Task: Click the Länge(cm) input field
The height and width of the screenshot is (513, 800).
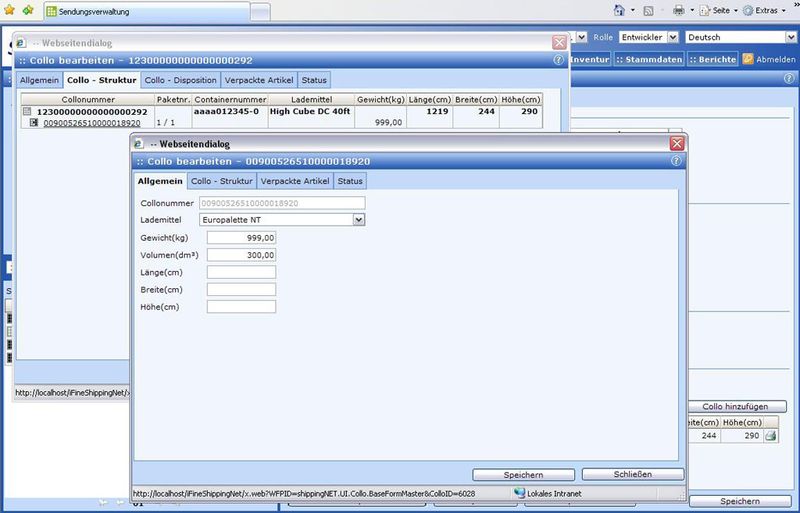Action: coord(241,272)
